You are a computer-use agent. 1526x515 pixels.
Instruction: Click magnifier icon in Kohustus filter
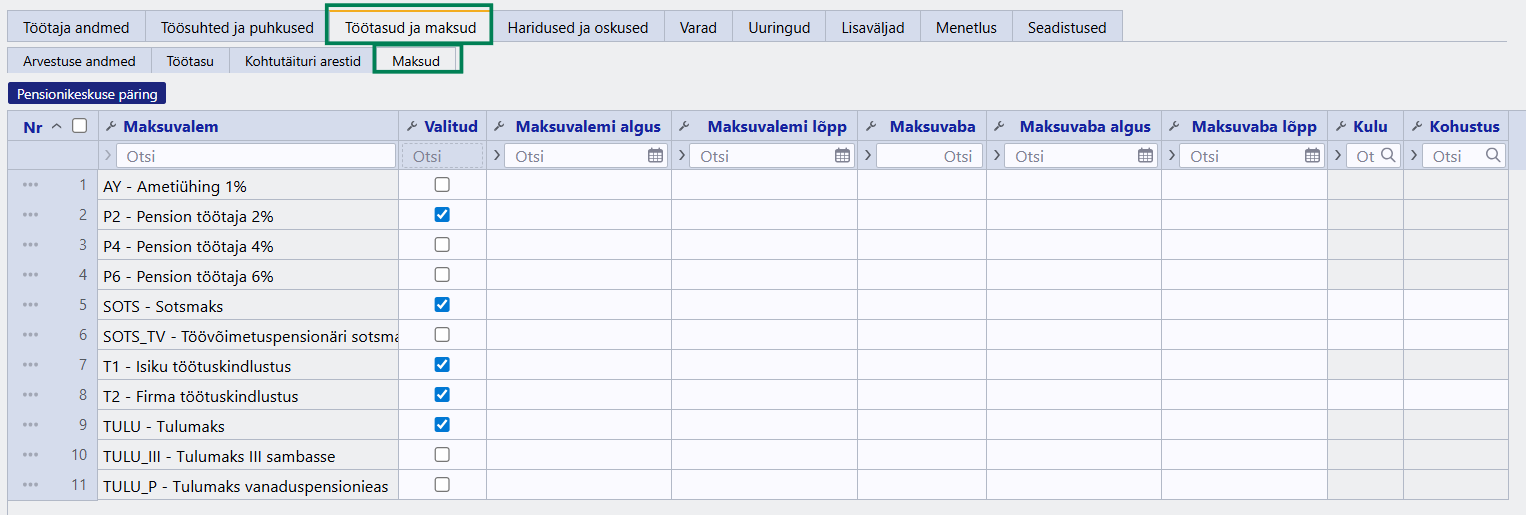tap(1493, 156)
